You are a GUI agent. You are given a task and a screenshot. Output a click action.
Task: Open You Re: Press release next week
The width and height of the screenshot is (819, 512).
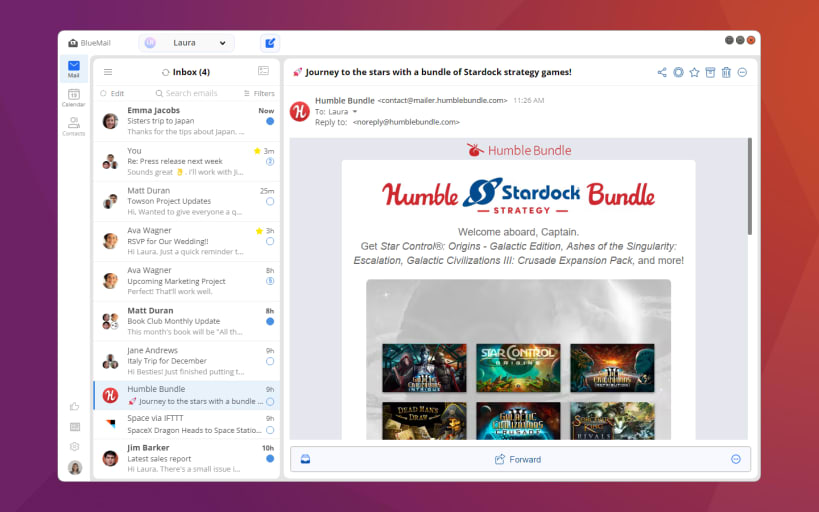[186, 161]
